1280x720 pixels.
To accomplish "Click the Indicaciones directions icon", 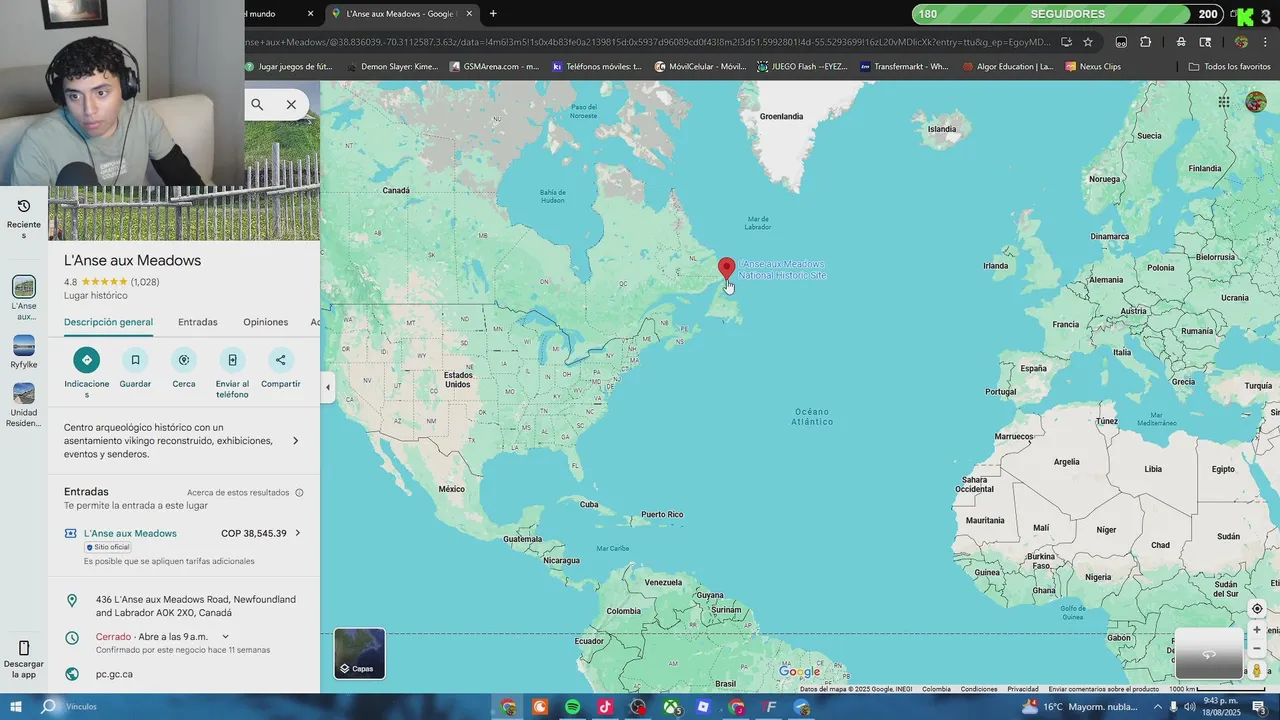I will (x=87, y=360).
